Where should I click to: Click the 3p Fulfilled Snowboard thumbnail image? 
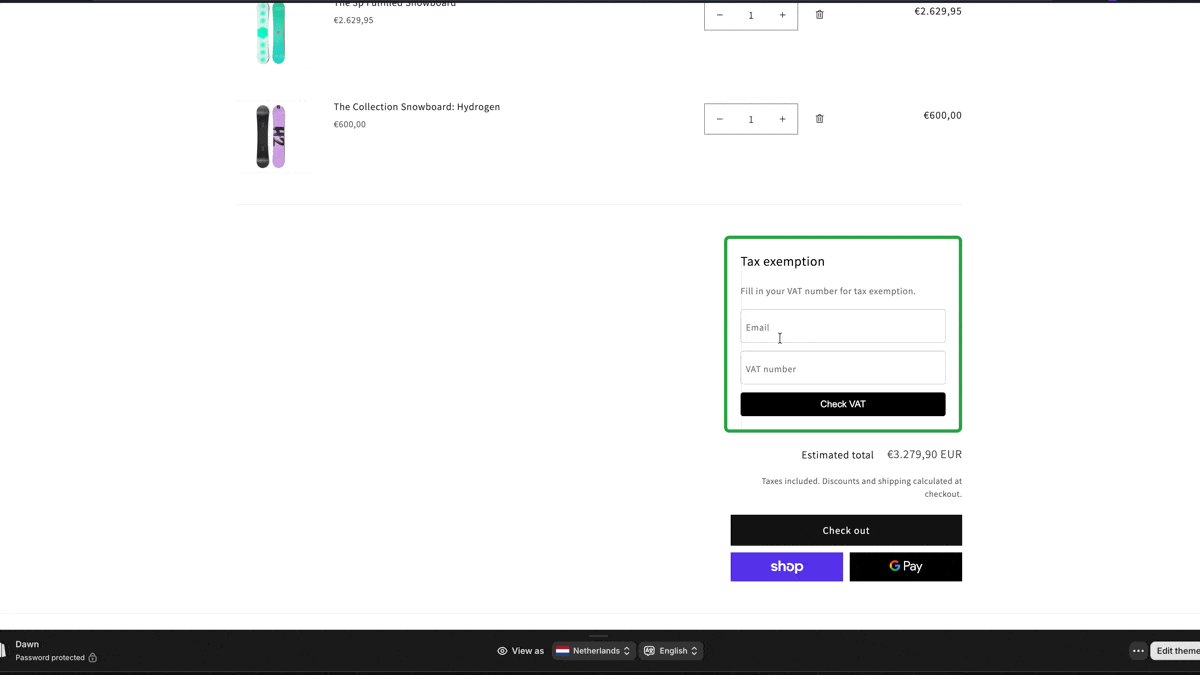pos(271,32)
